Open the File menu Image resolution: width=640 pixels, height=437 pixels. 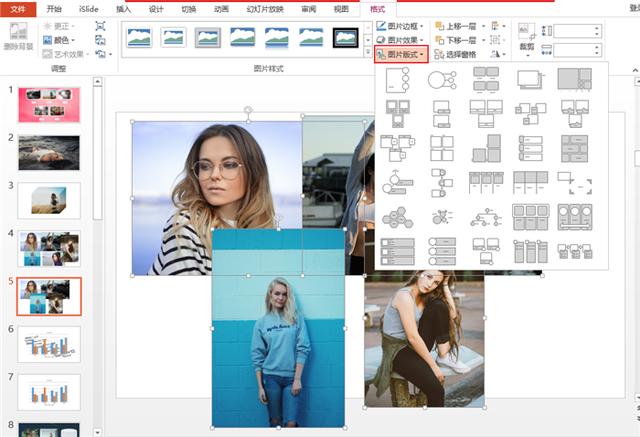click(x=18, y=9)
